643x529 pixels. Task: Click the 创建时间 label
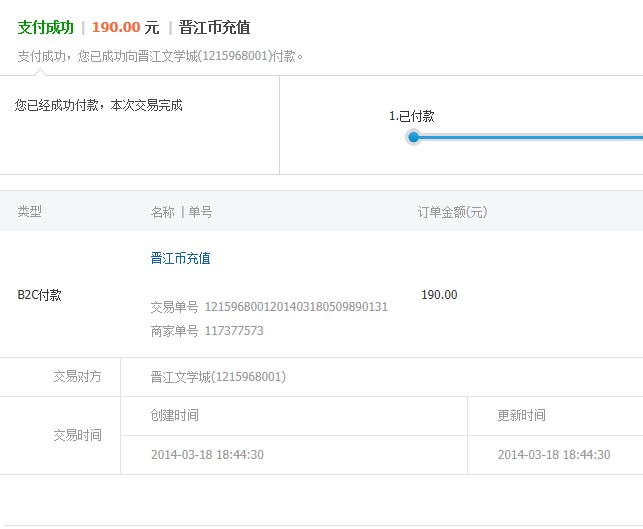[x=175, y=415]
